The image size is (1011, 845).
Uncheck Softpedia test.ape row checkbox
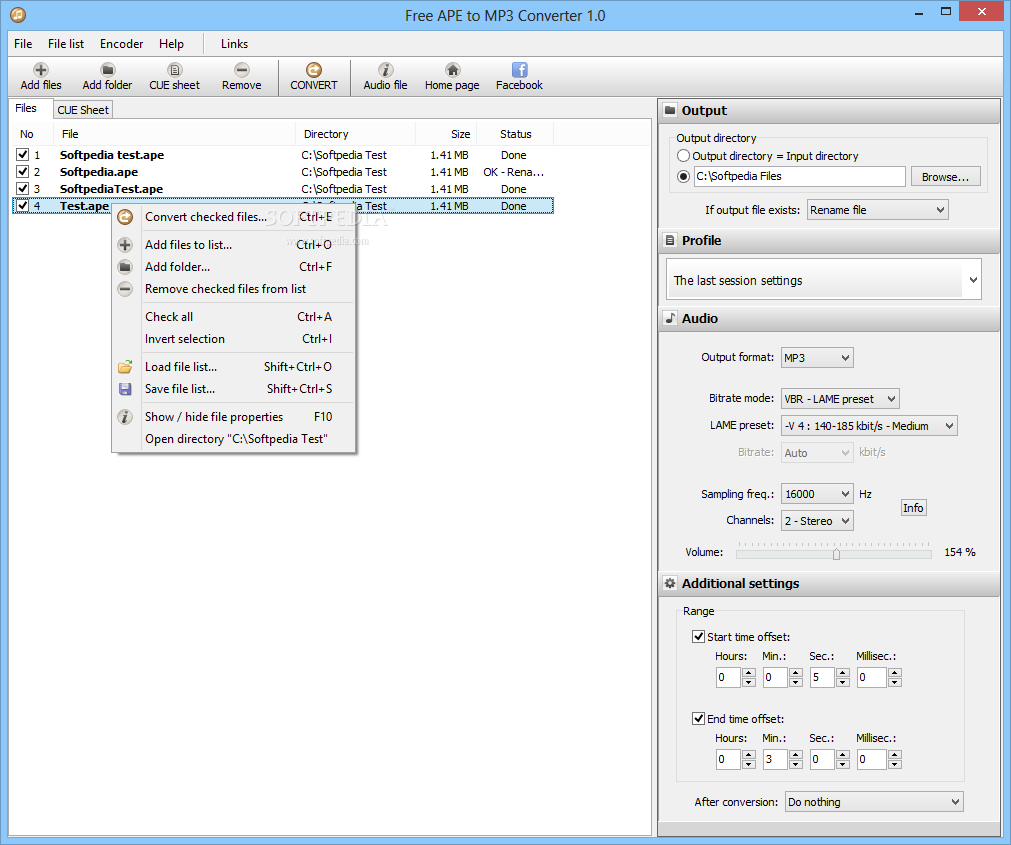click(23, 155)
